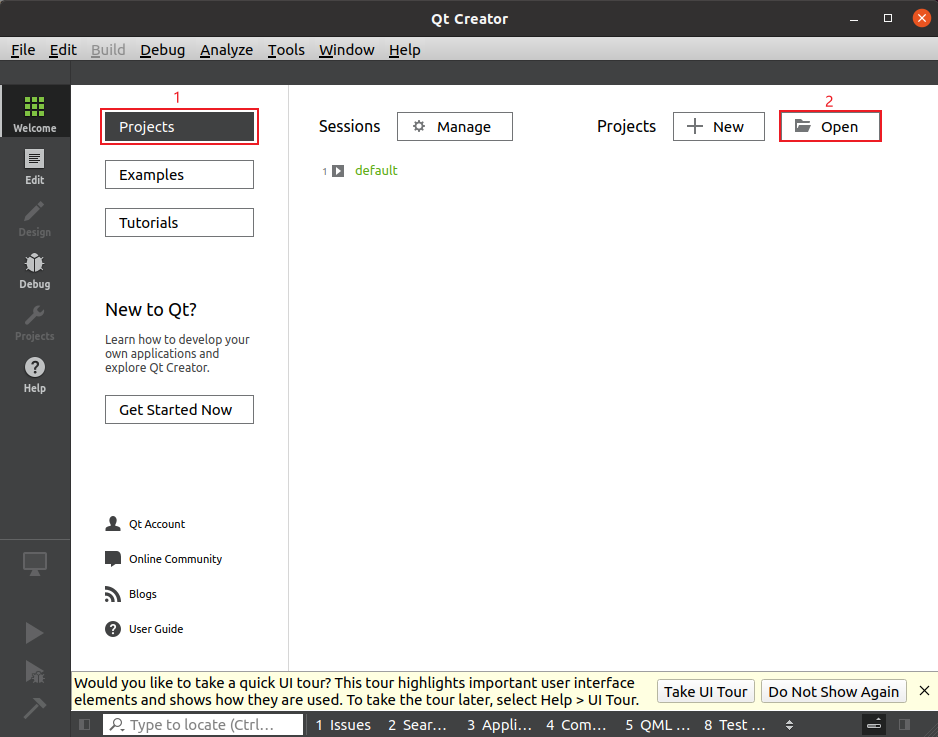Open the Tools menu
The image size is (938, 737).
coord(286,50)
